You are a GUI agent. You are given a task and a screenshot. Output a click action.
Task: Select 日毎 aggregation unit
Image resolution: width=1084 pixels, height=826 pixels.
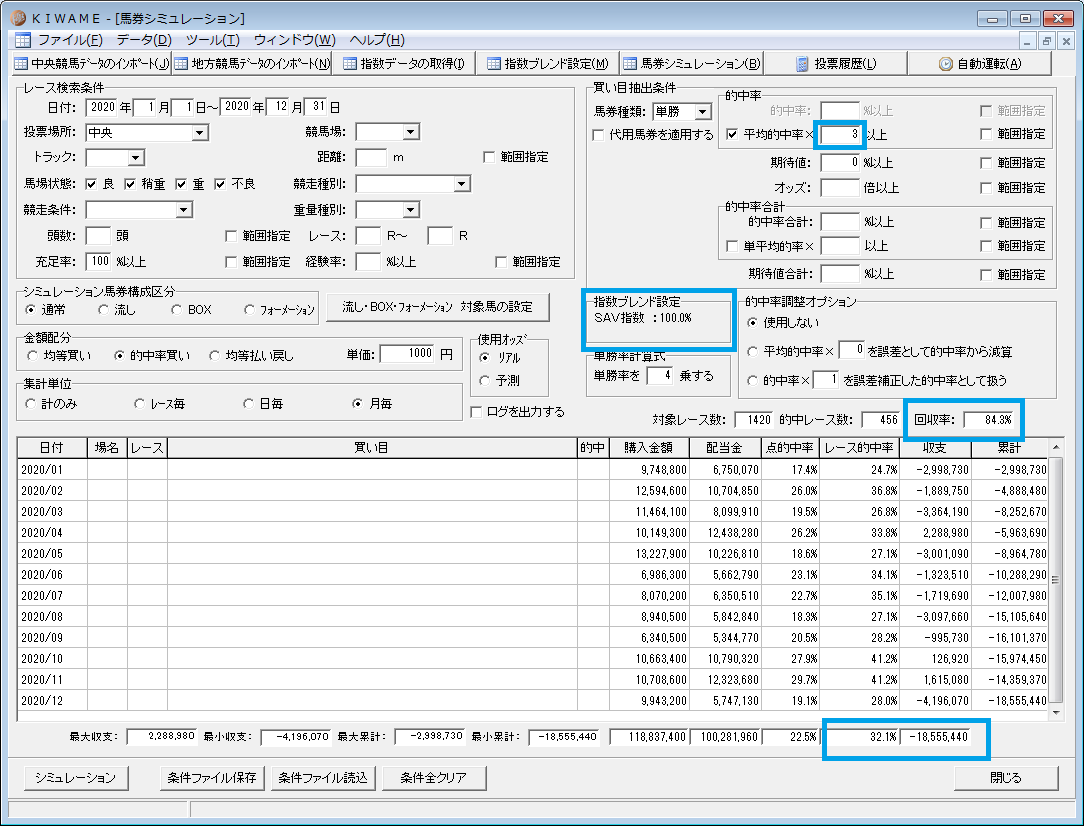248,404
